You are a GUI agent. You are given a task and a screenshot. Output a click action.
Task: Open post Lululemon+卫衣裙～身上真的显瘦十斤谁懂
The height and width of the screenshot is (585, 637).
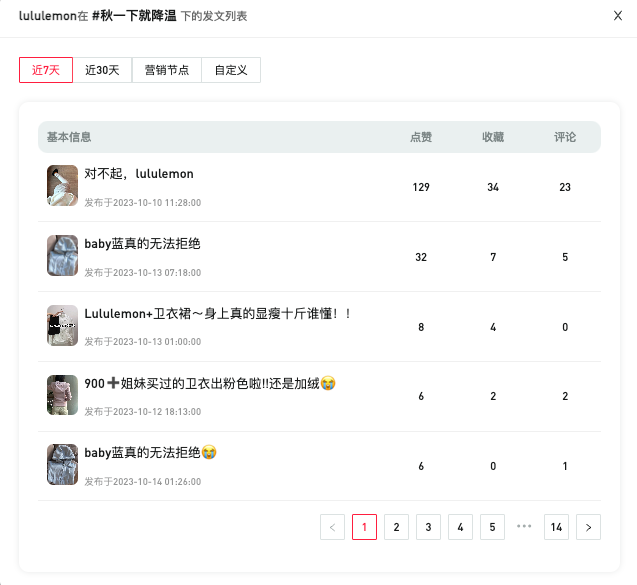[x=218, y=314]
